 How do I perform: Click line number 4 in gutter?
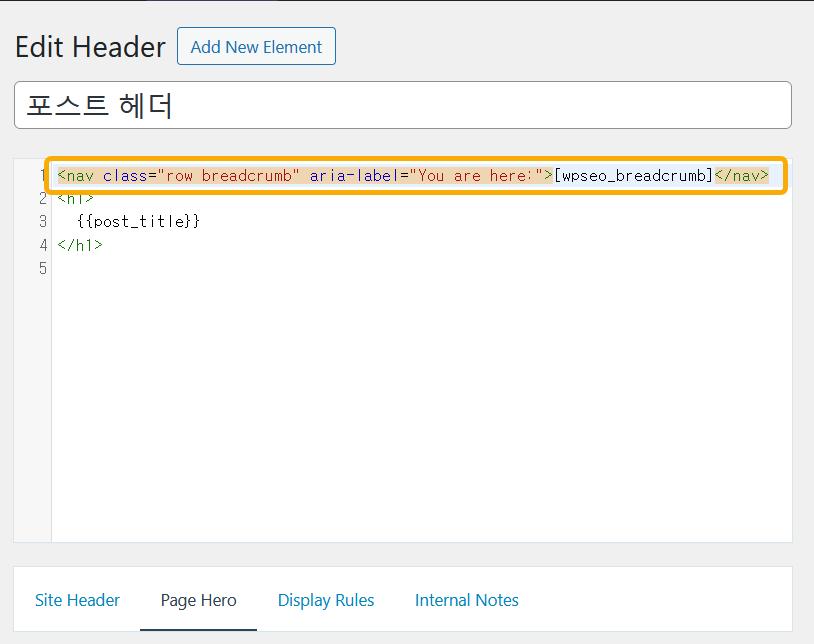pyautogui.click(x=43, y=245)
